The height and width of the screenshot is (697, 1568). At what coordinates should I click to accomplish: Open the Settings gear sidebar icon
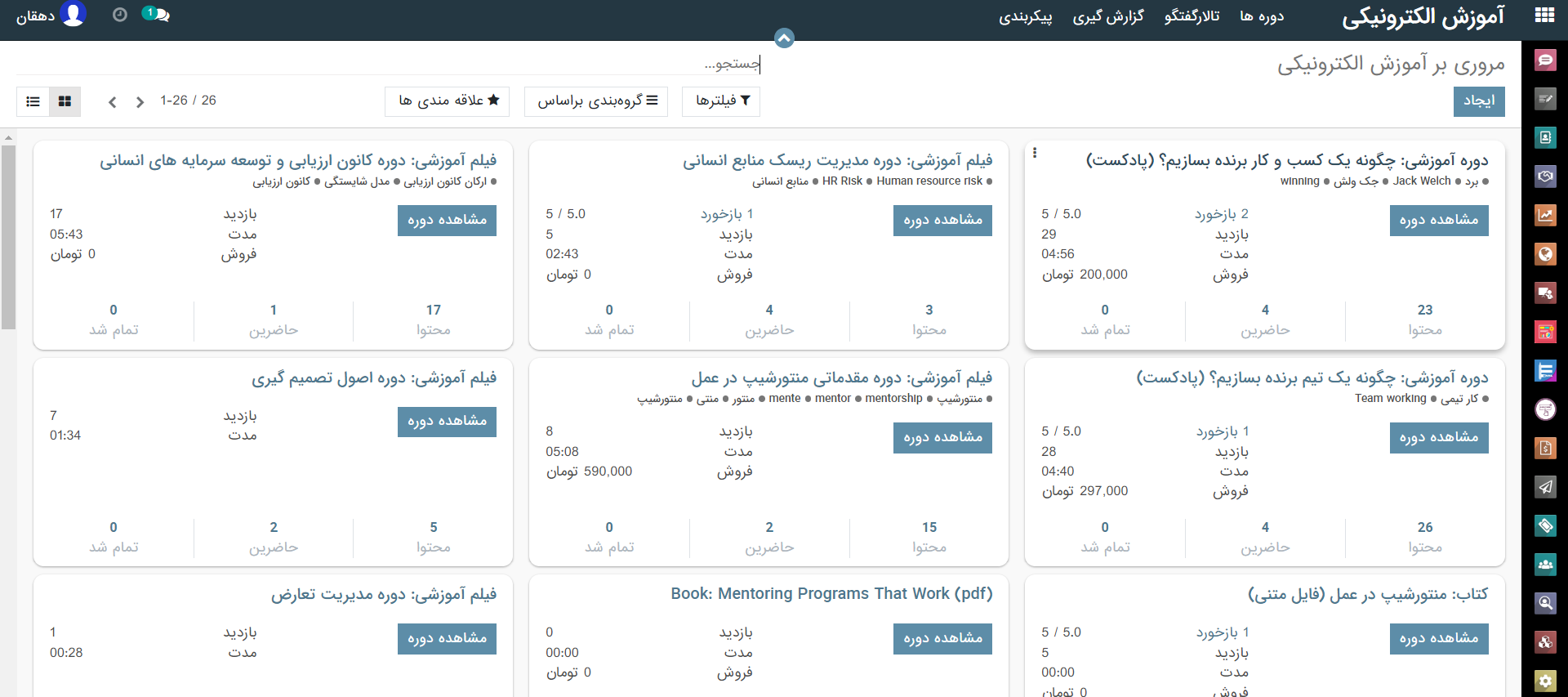[1545, 681]
